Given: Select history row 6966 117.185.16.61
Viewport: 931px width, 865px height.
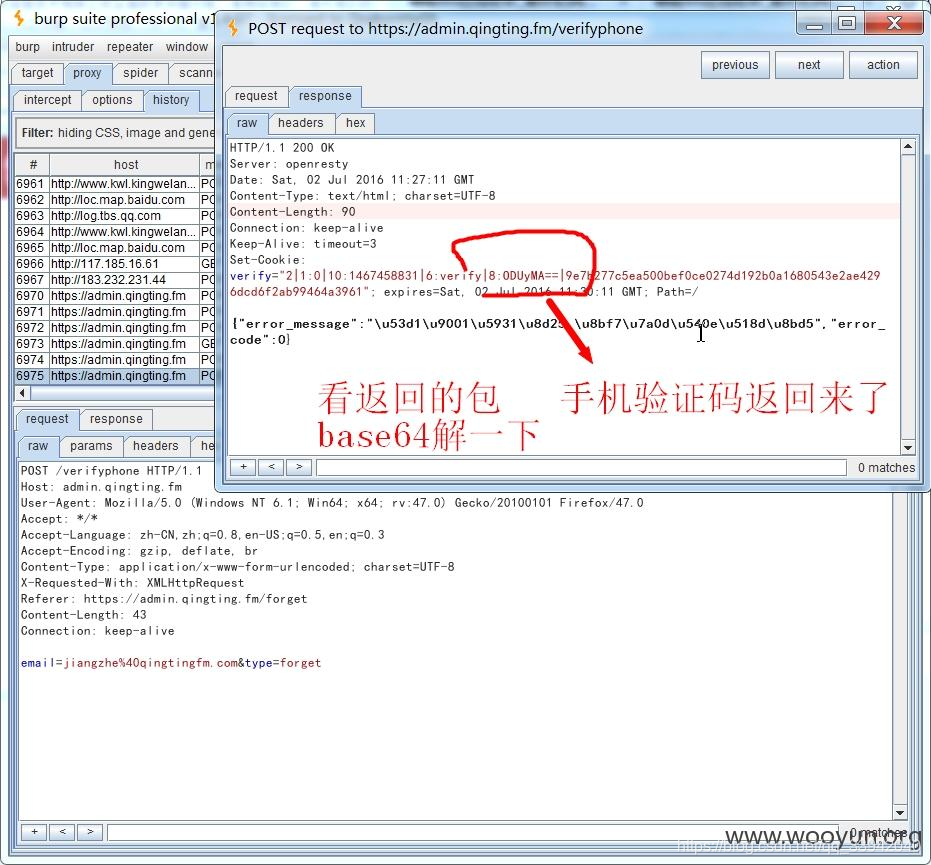Looking at the screenshot, I should (x=115, y=264).
